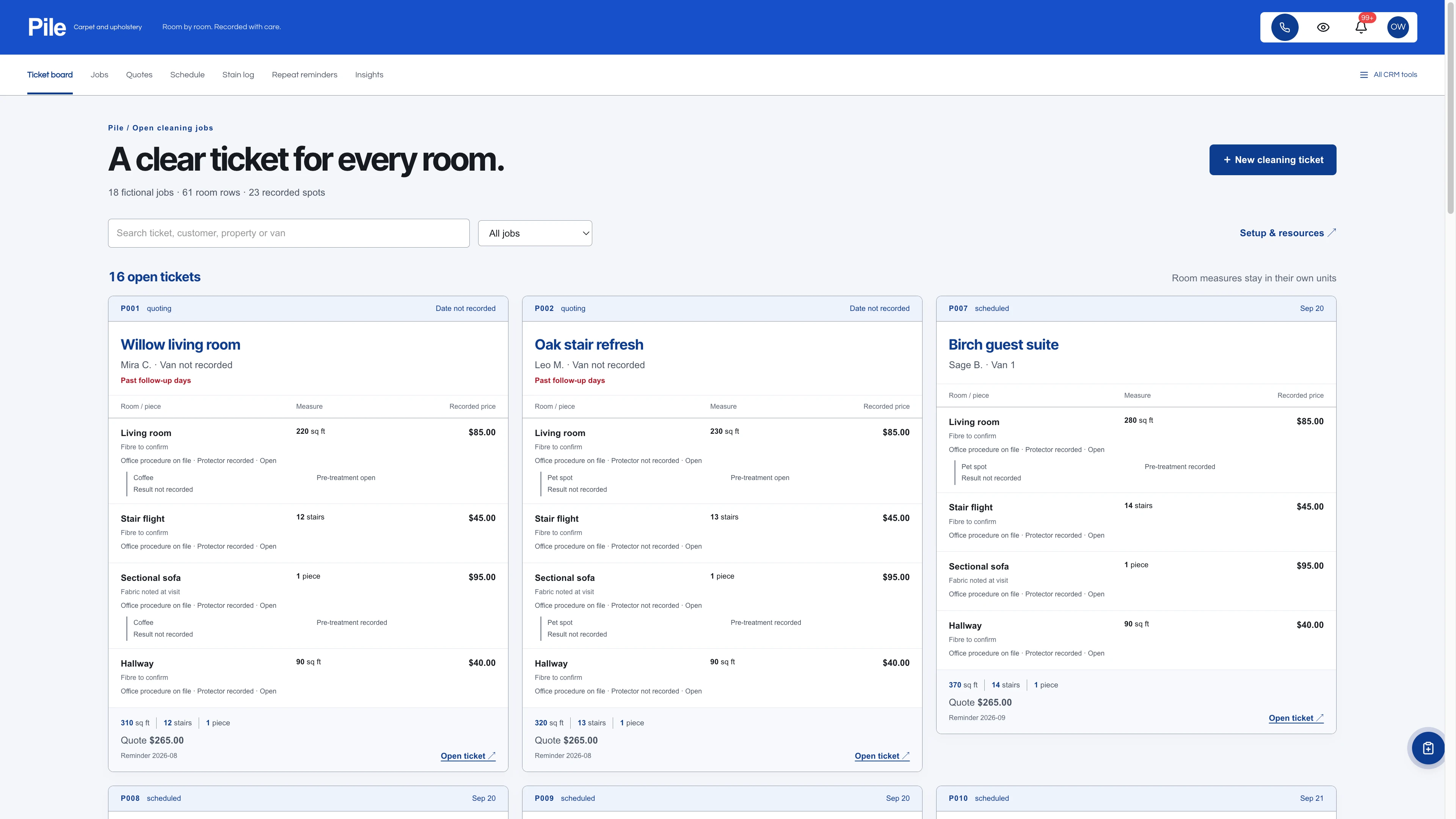
Task: Click the Oak stair refresh title
Action: coord(589,345)
